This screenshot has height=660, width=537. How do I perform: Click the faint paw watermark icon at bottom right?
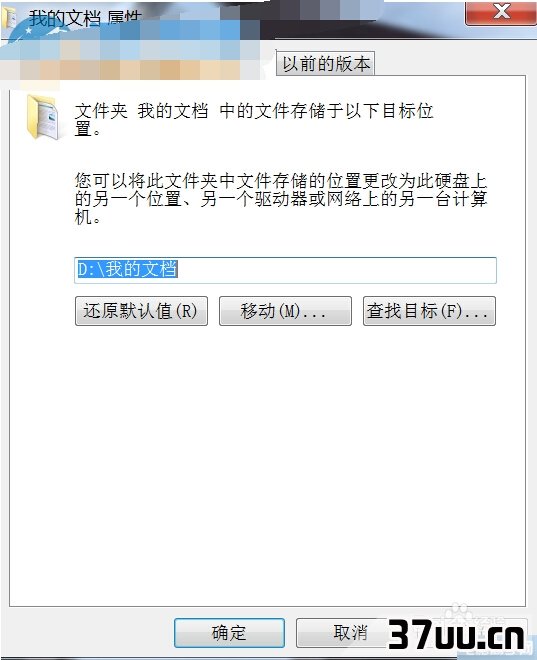click(x=459, y=614)
